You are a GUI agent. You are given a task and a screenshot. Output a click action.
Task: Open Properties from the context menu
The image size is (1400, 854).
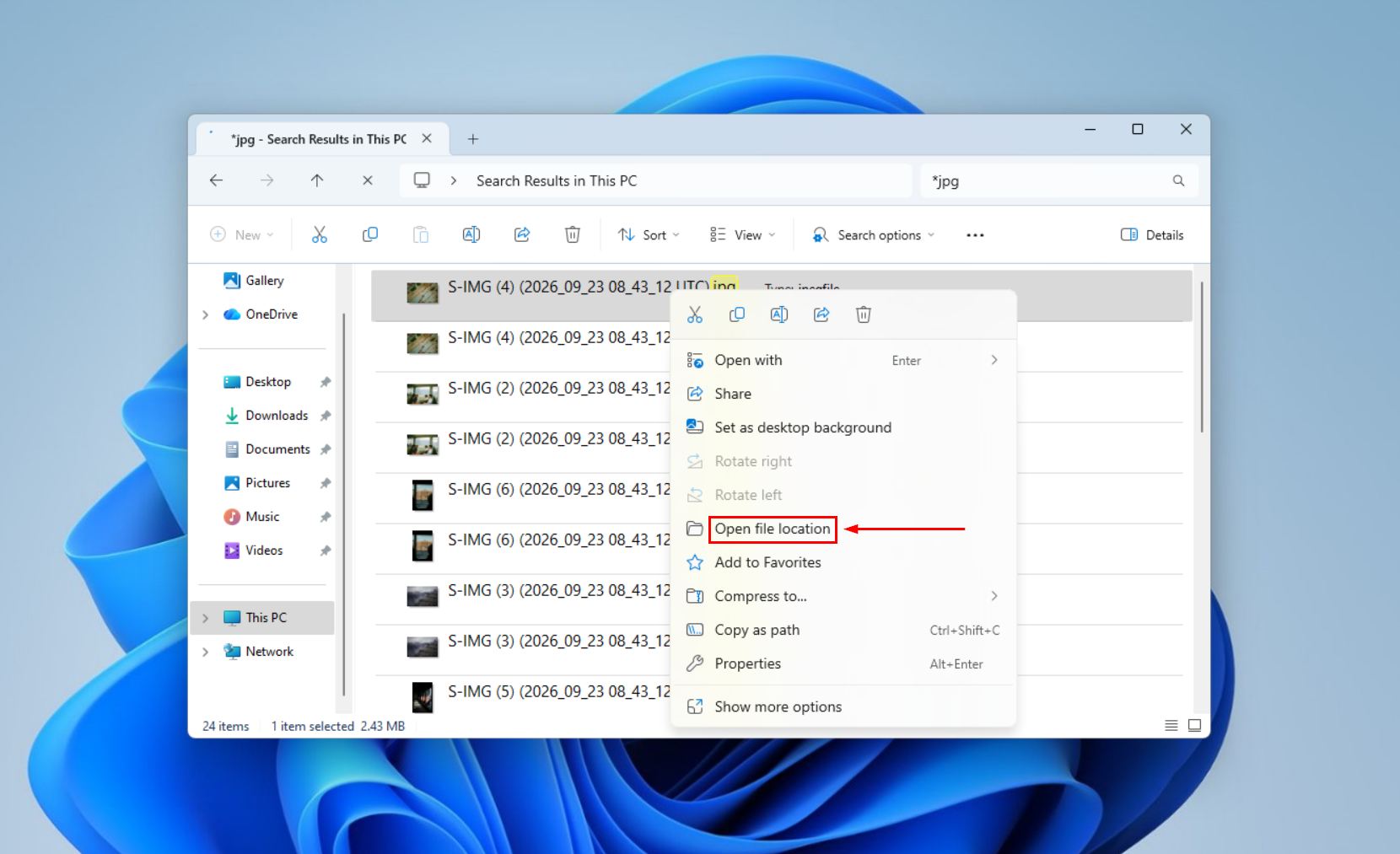click(x=843, y=663)
